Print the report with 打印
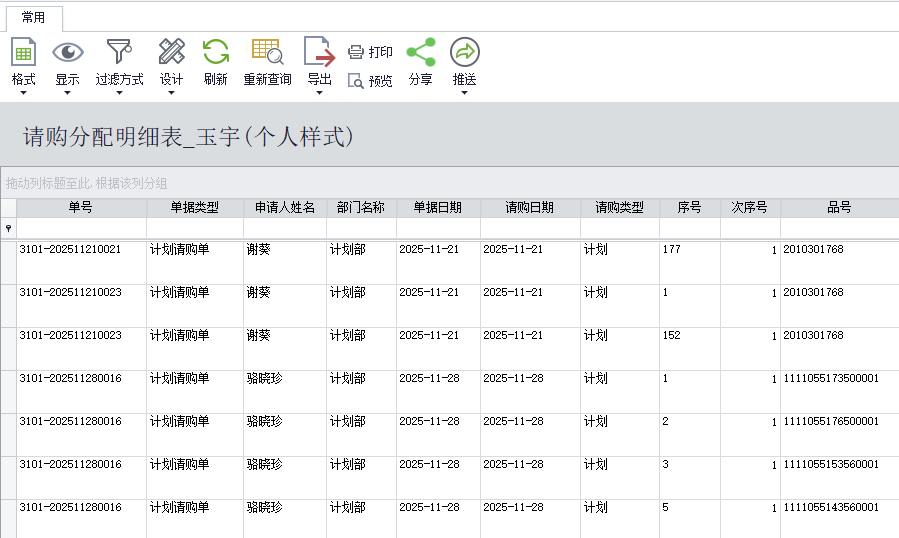The width and height of the screenshot is (899, 538). [x=370, y=52]
